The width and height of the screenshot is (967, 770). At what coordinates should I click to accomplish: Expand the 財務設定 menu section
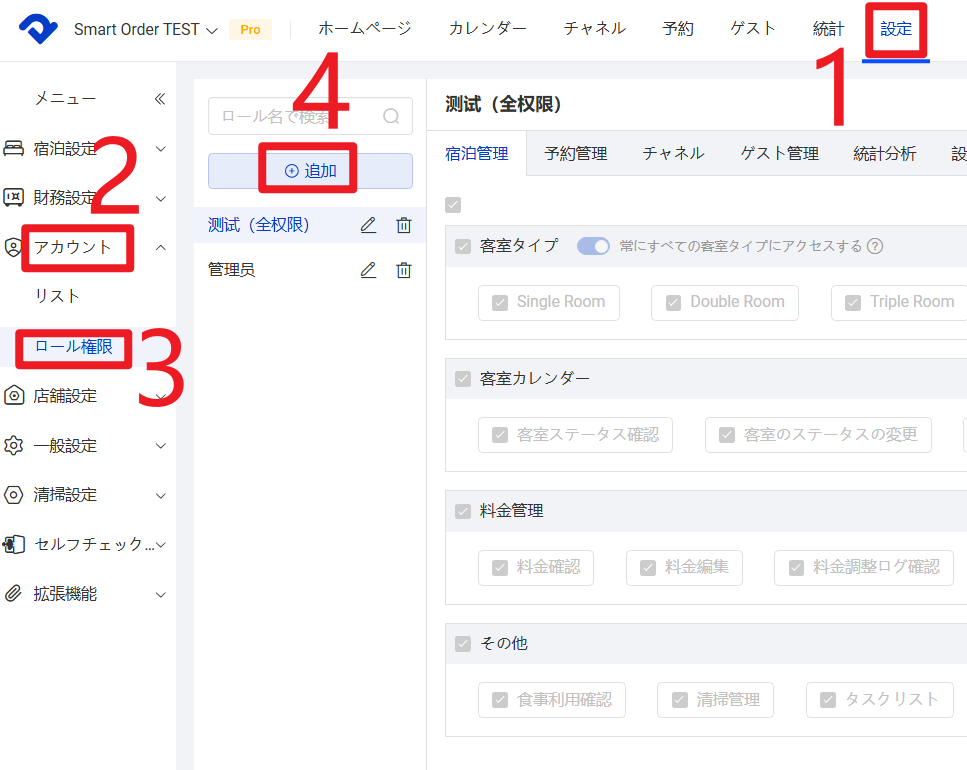click(160, 199)
